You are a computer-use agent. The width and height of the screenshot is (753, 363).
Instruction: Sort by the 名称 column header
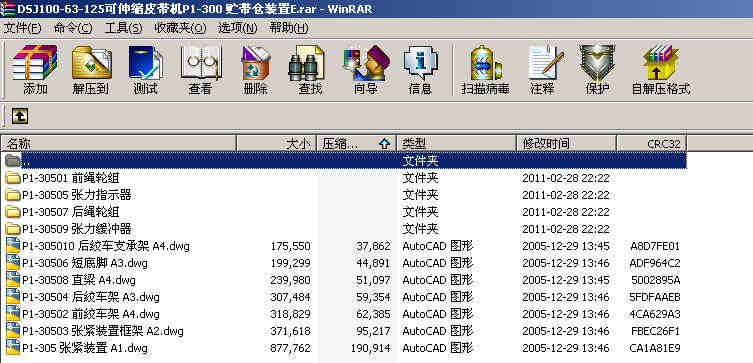click(119, 143)
